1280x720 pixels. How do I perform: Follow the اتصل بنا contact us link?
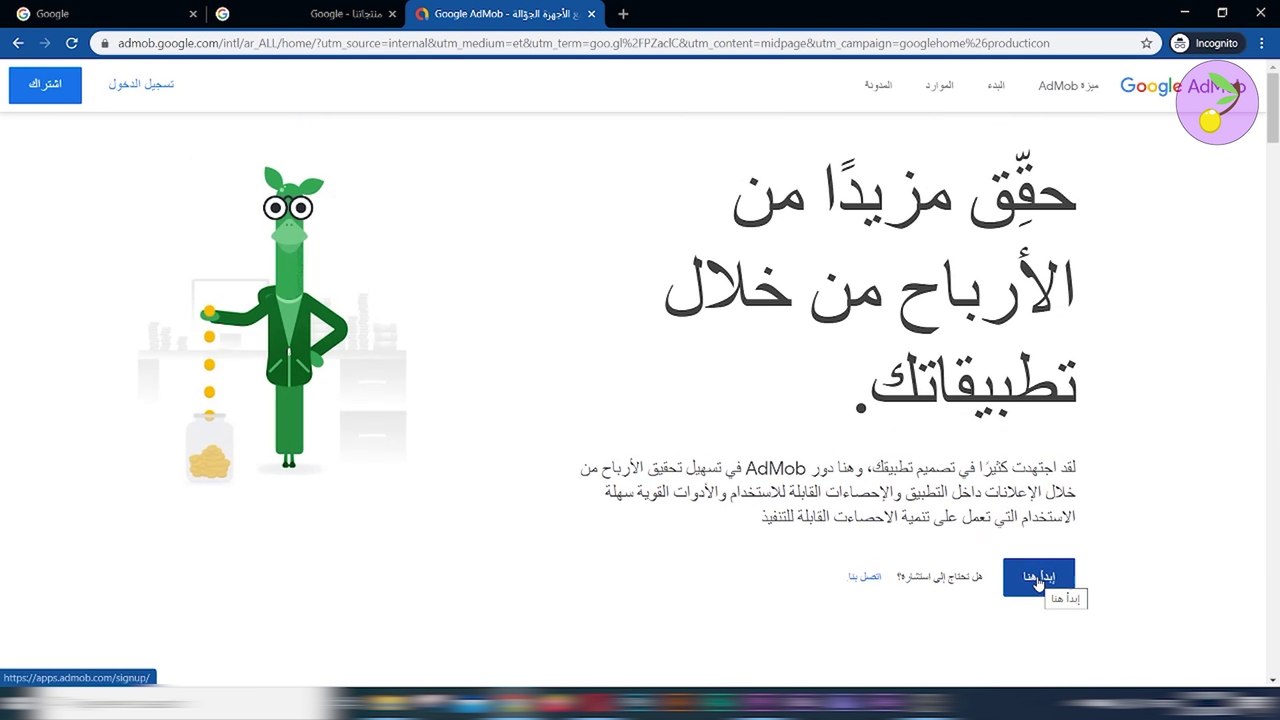865,577
